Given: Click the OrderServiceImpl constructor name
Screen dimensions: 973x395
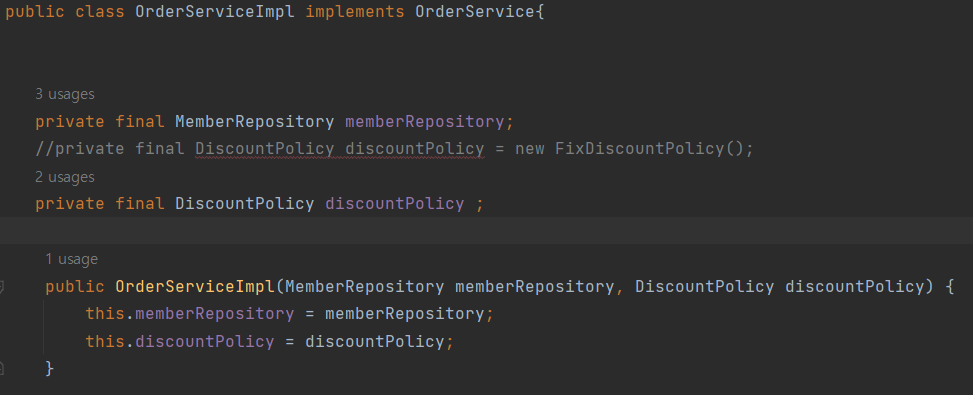Looking at the screenshot, I should pyautogui.click(x=195, y=287).
